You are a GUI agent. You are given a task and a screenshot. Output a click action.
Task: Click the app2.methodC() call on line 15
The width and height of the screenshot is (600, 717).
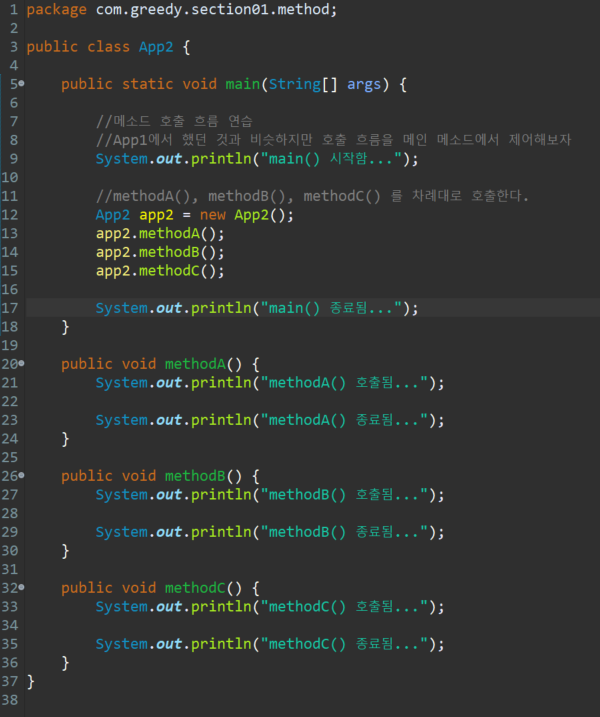tap(160, 271)
